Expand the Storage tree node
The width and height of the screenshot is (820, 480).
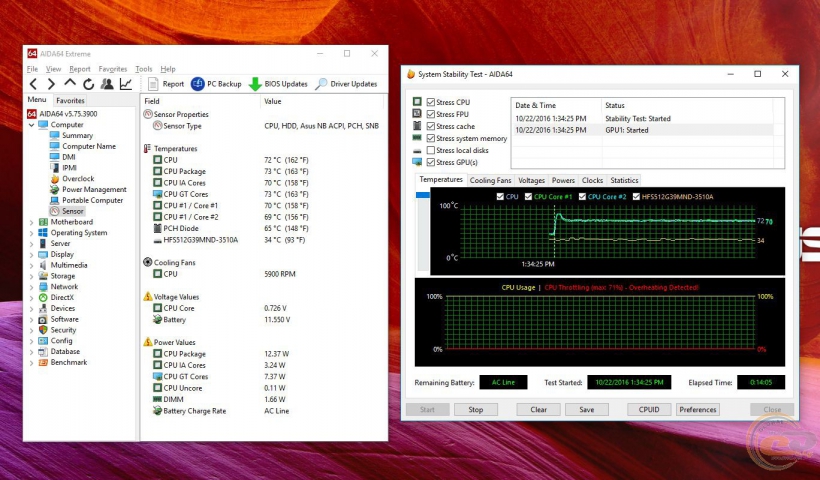coord(31,276)
